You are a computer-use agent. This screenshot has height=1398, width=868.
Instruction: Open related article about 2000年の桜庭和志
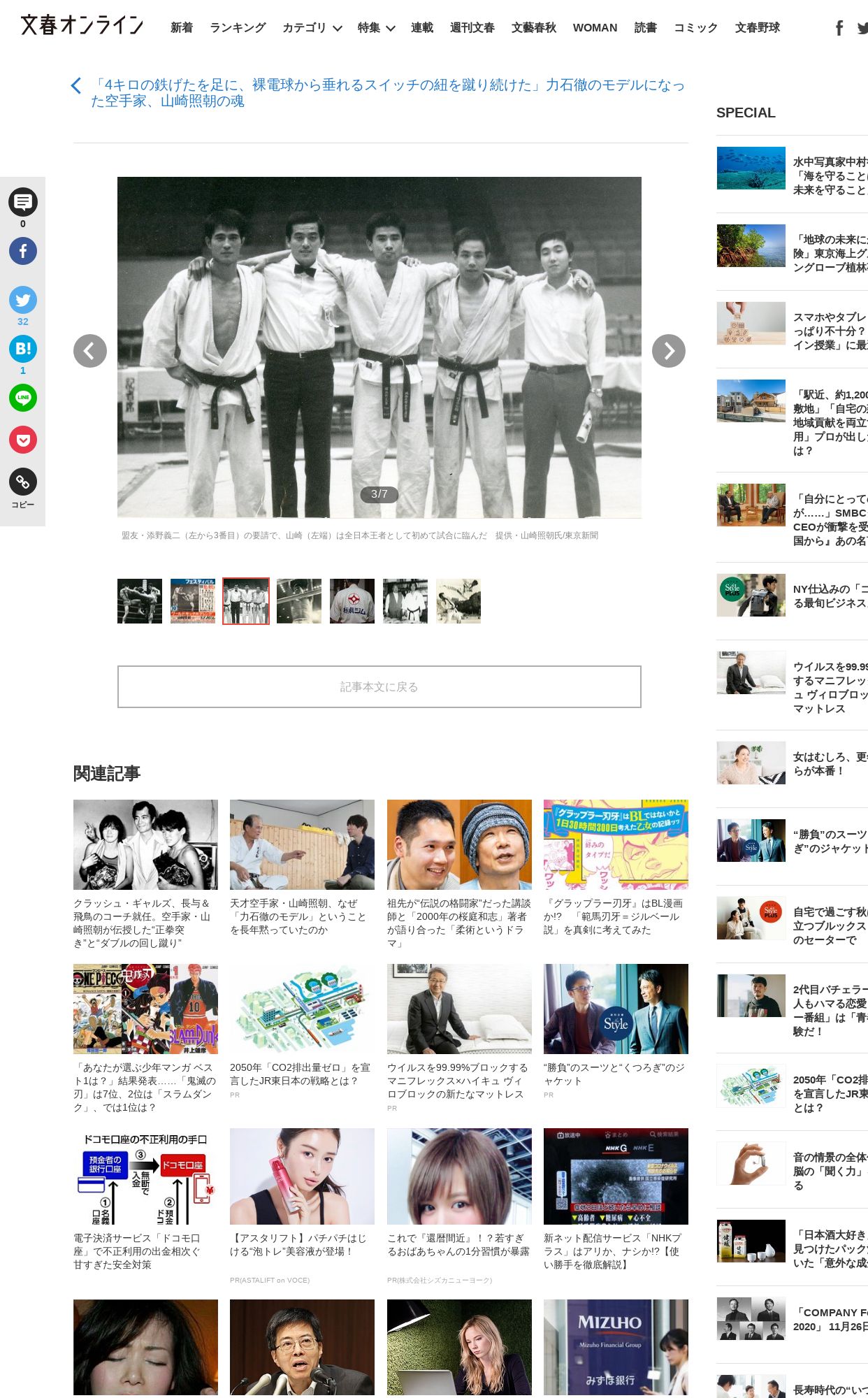[459, 874]
